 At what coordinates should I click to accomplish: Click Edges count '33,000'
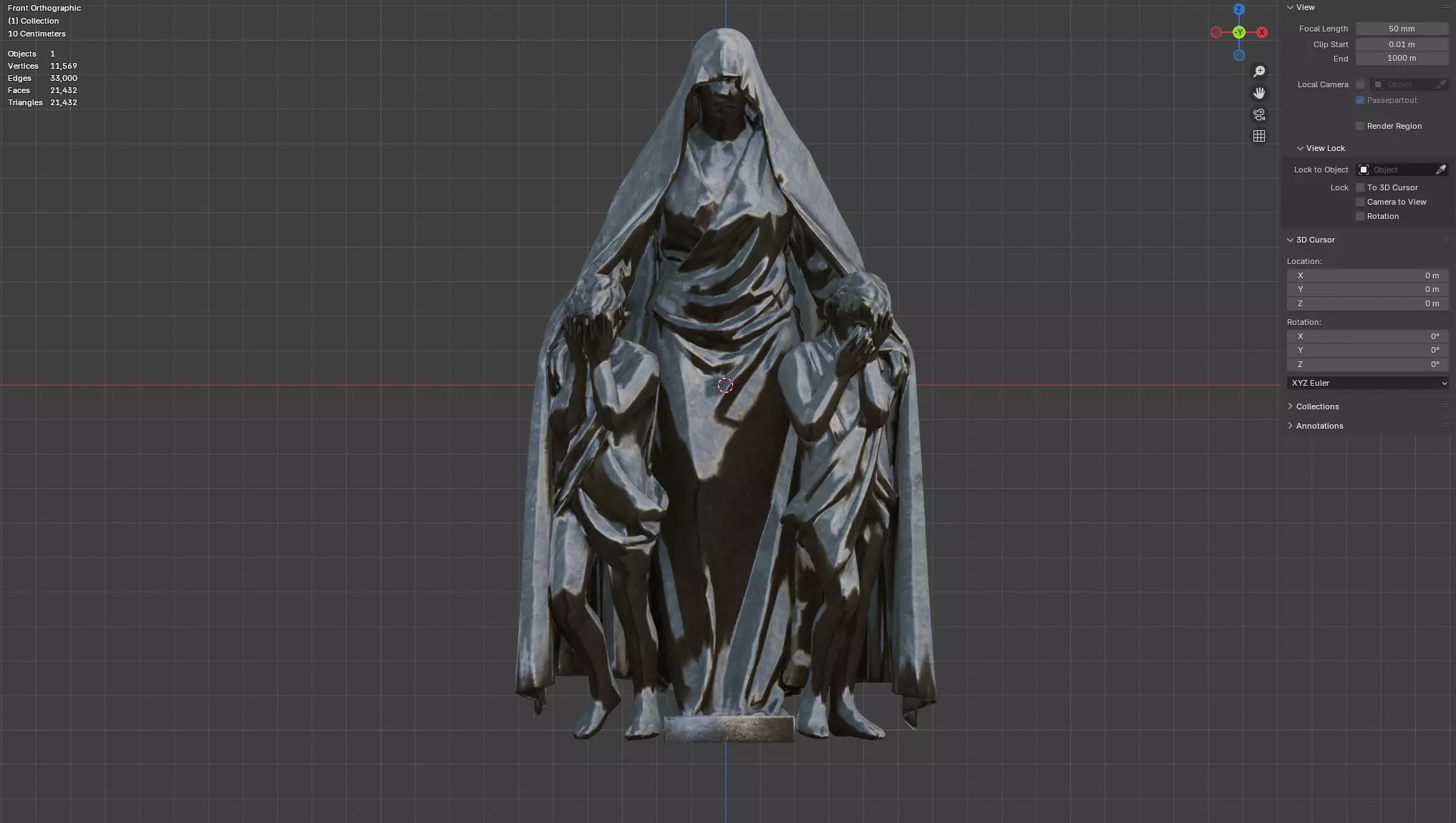coord(64,78)
